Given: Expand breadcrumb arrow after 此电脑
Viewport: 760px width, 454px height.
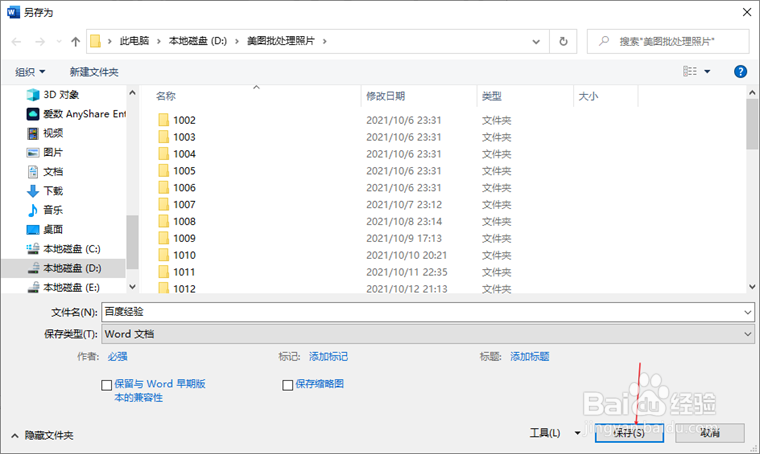Looking at the screenshot, I should point(158,41).
